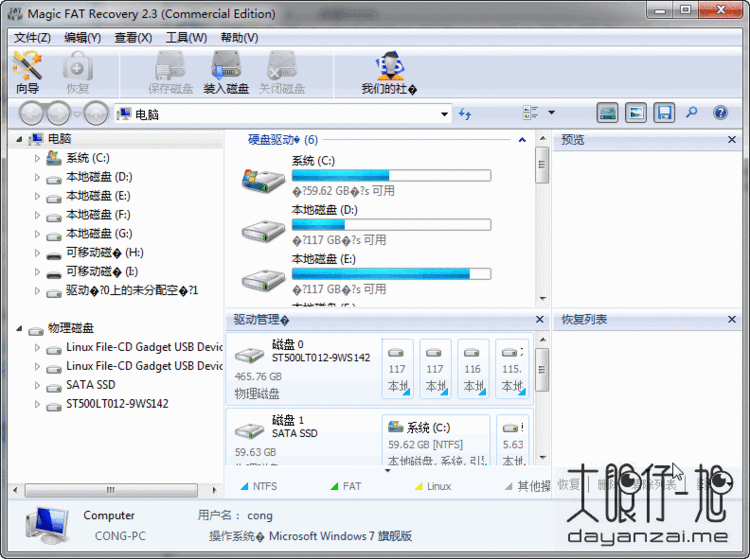Click the drive list vertical scrollbar down arrow

click(x=542, y=299)
